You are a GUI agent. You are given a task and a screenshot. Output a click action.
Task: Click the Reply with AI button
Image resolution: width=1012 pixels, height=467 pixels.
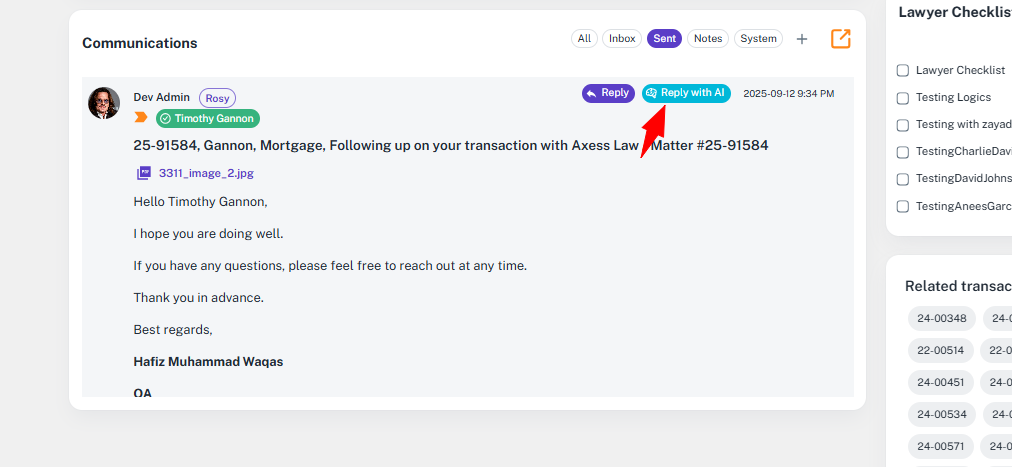[686, 93]
